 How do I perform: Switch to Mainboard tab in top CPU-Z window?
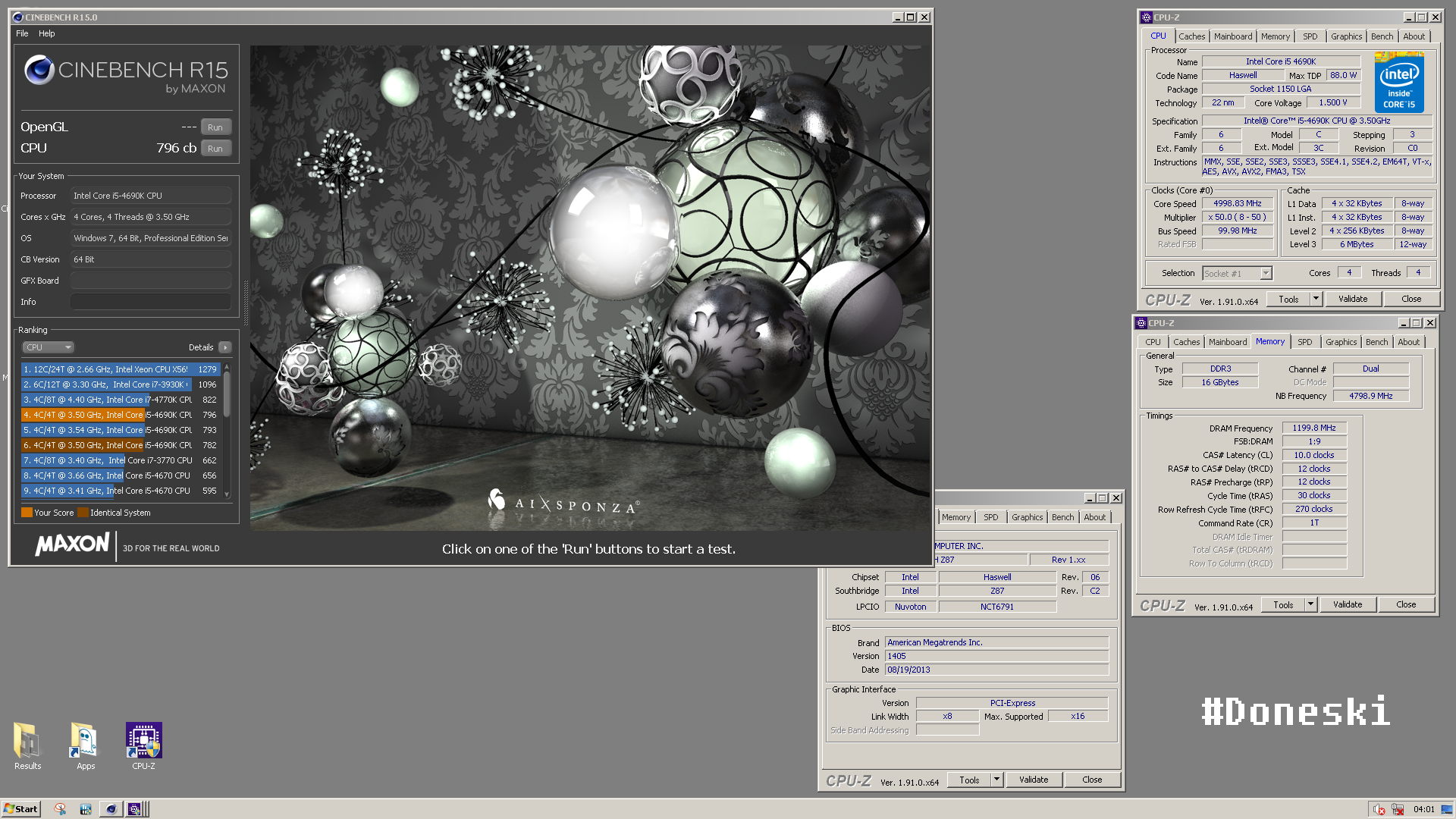(1233, 36)
